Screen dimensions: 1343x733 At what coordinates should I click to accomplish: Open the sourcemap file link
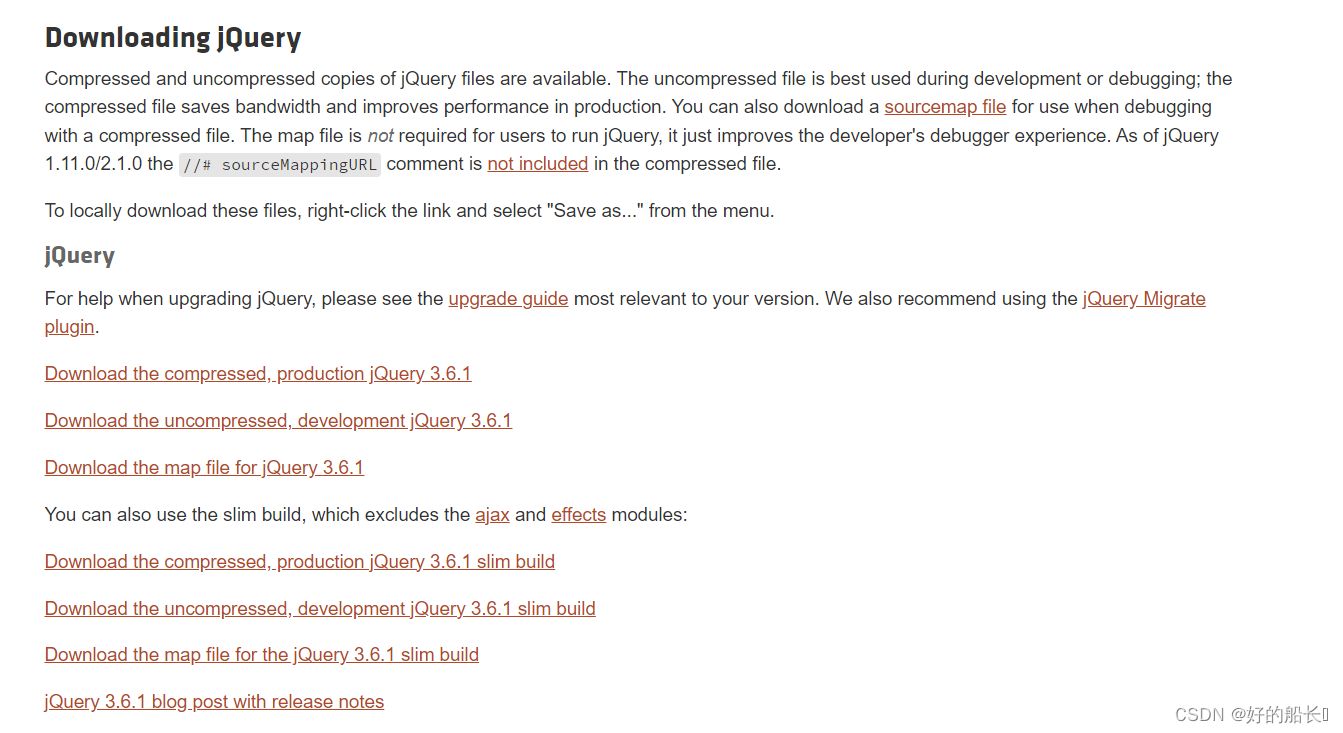pos(944,106)
